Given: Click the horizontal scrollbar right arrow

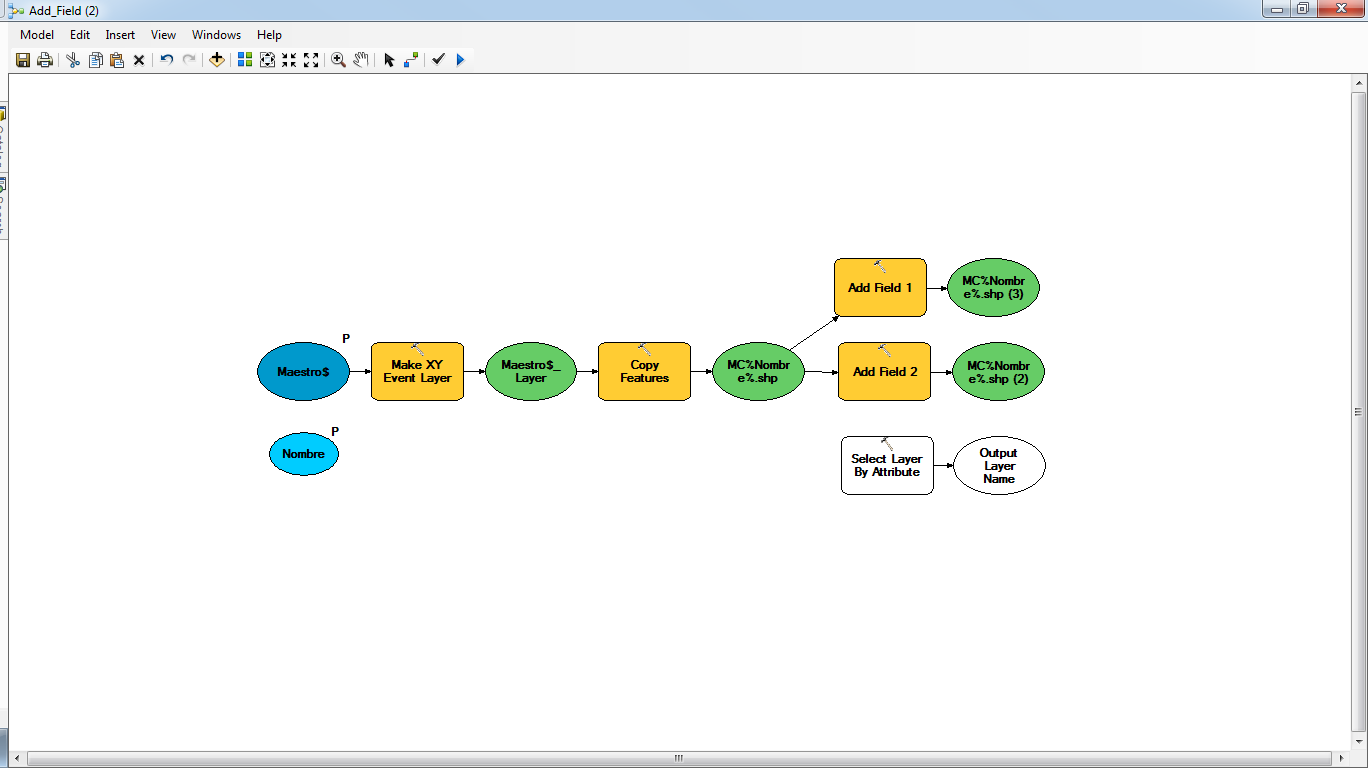Looking at the screenshot, I should click(x=1342, y=758).
